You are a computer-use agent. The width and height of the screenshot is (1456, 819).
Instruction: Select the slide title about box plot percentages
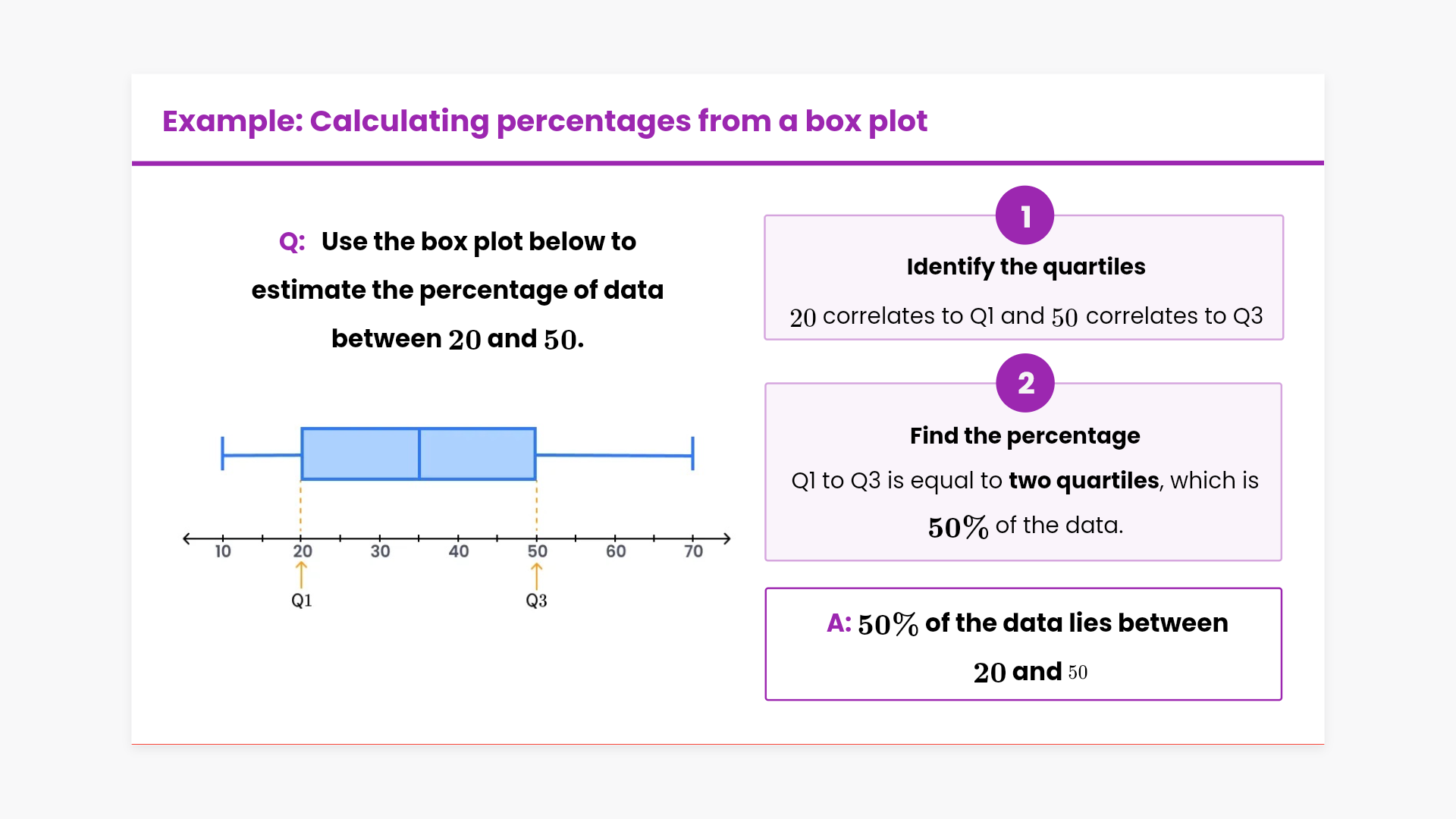[544, 121]
